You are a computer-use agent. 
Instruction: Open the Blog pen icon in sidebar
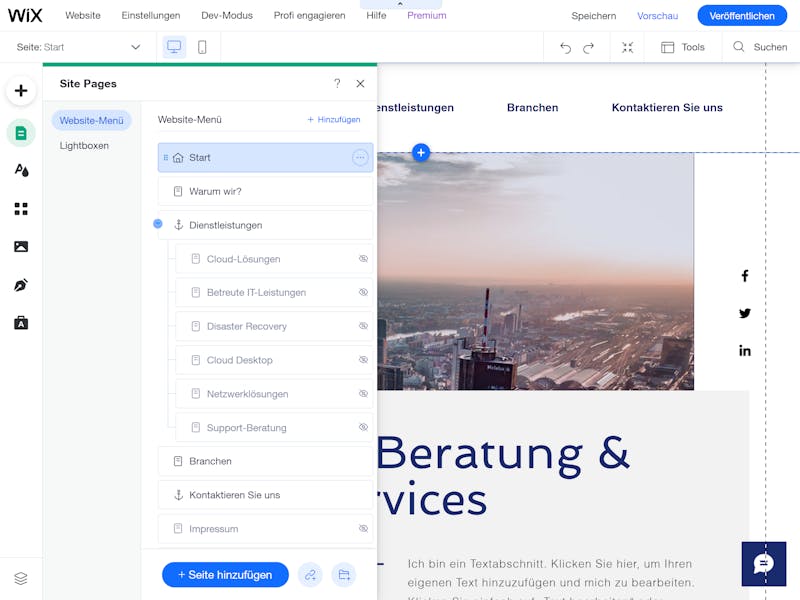pos(21,285)
